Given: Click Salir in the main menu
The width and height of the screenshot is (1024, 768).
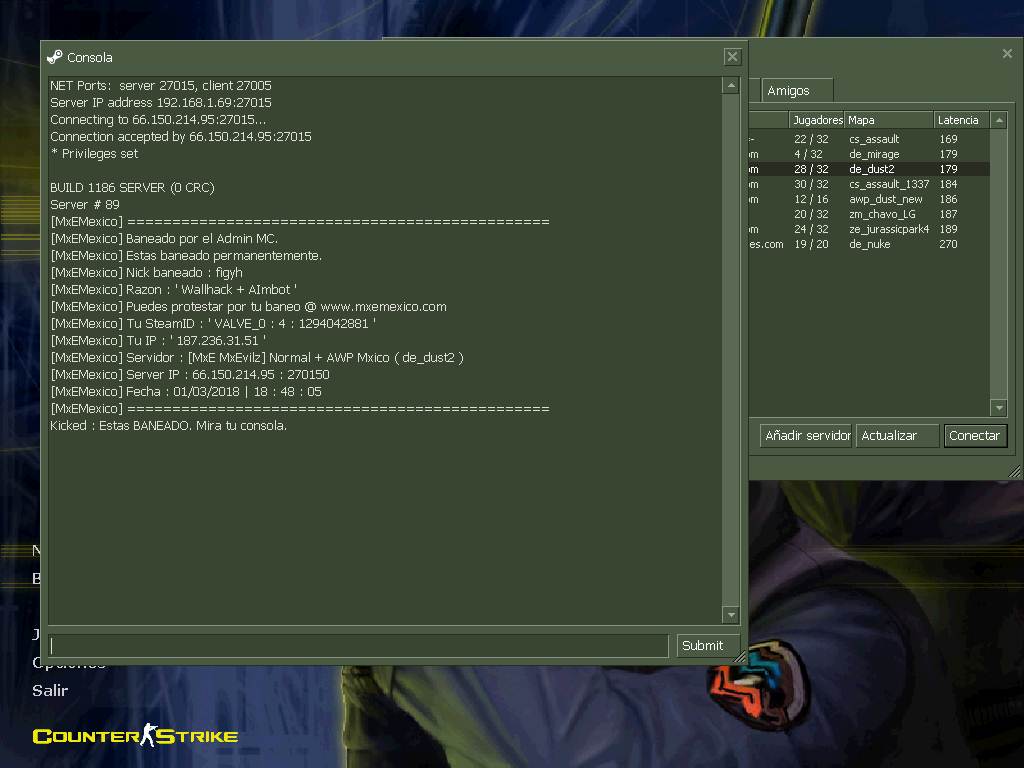Looking at the screenshot, I should (50, 690).
